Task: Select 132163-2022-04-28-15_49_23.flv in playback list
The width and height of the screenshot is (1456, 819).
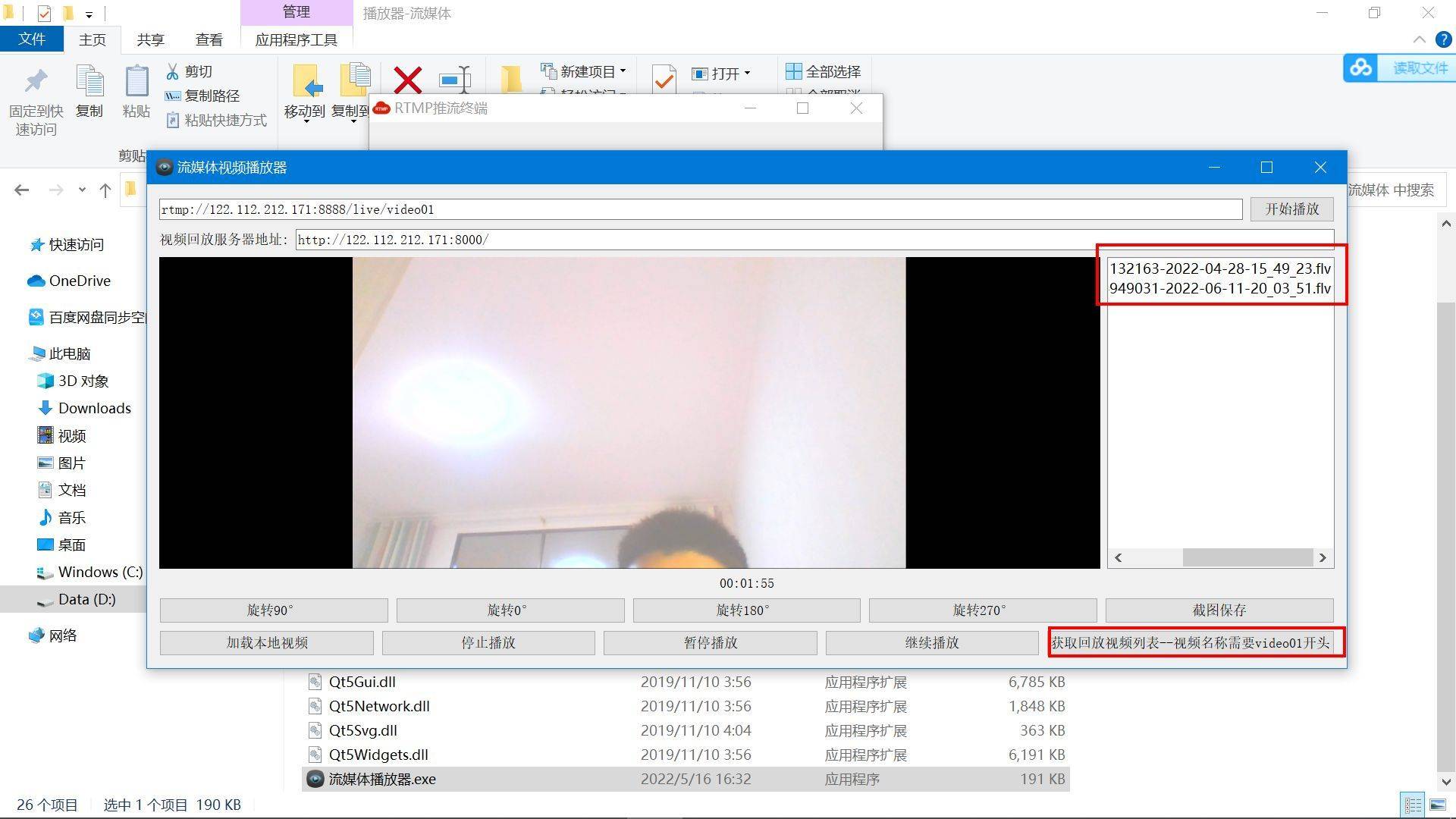Action: [1219, 268]
